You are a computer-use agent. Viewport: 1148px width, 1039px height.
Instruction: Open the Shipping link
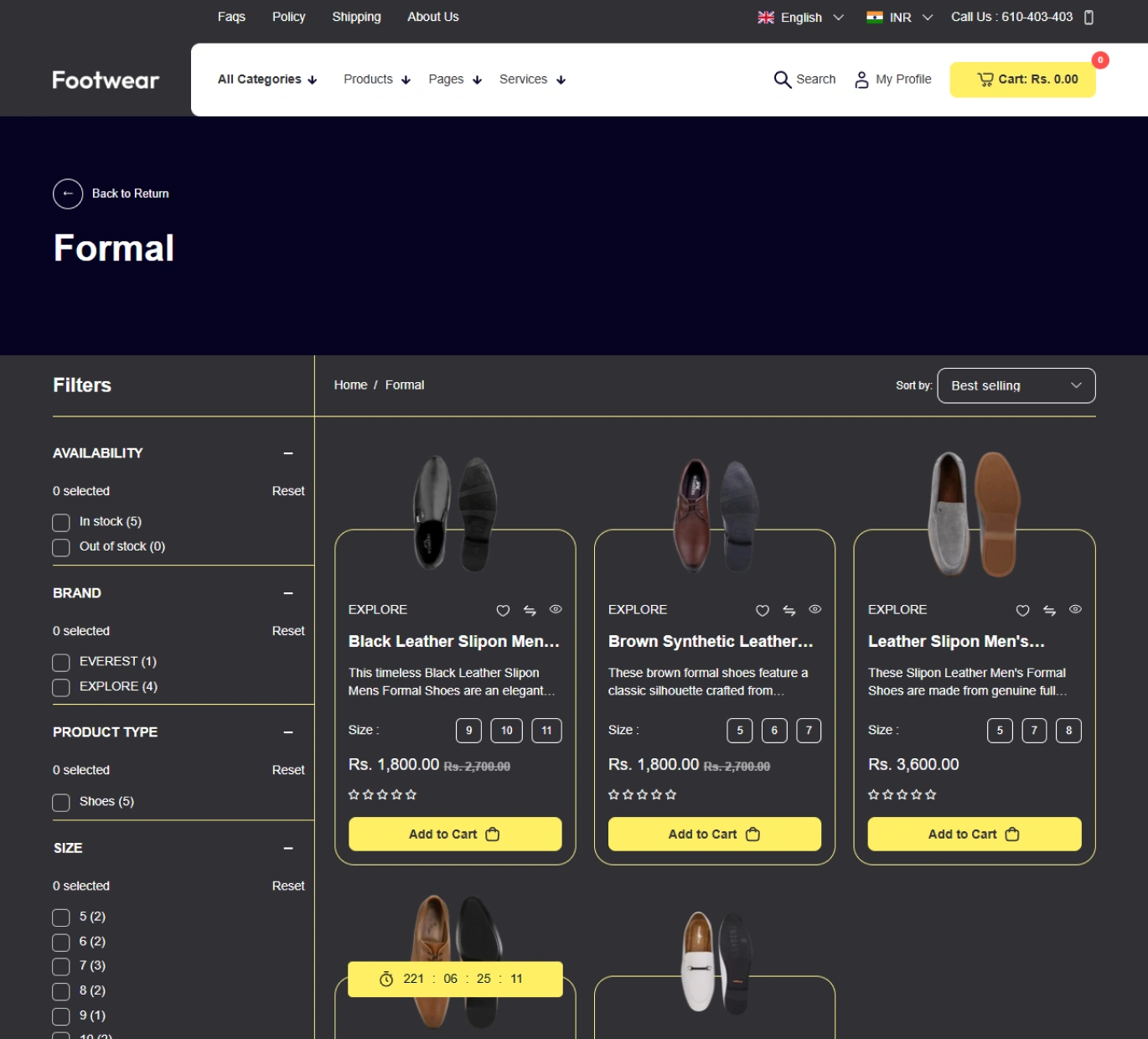[x=356, y=17]
